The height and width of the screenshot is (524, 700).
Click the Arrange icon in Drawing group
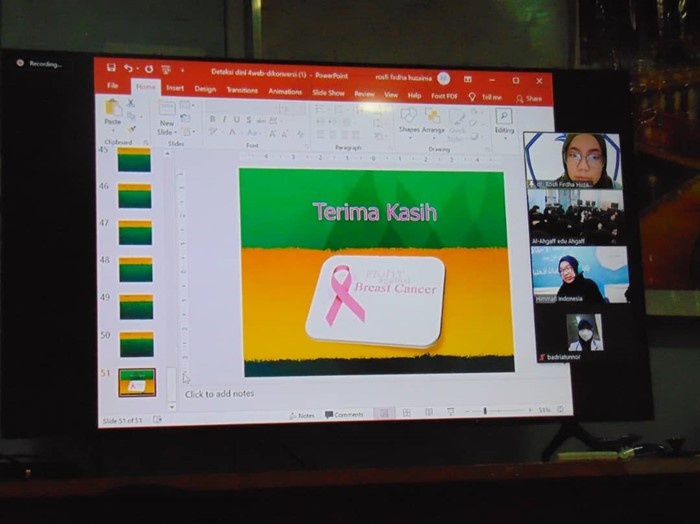click(433, 116)
